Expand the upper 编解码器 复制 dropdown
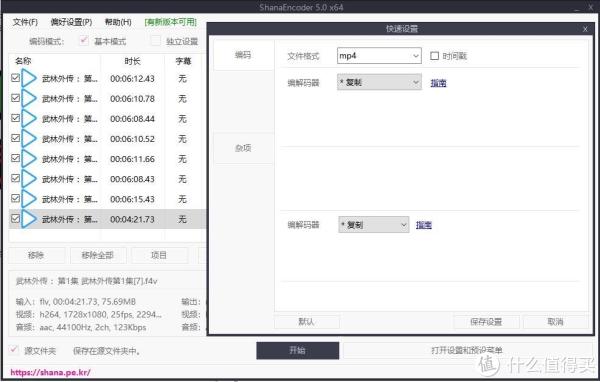 [379, 82]
